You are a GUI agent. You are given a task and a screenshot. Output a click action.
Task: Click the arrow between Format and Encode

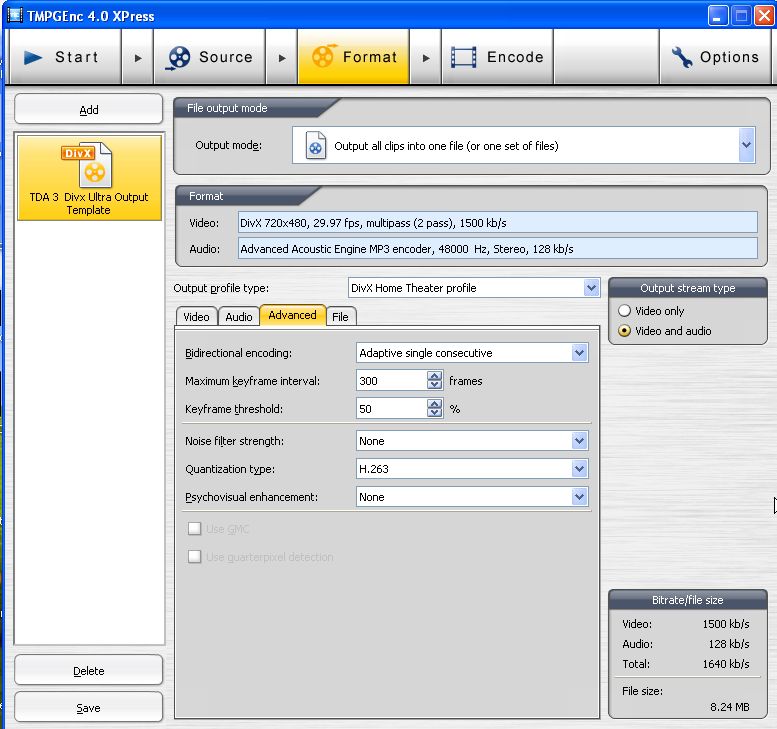pyautogui.click(x=426, y=57)
